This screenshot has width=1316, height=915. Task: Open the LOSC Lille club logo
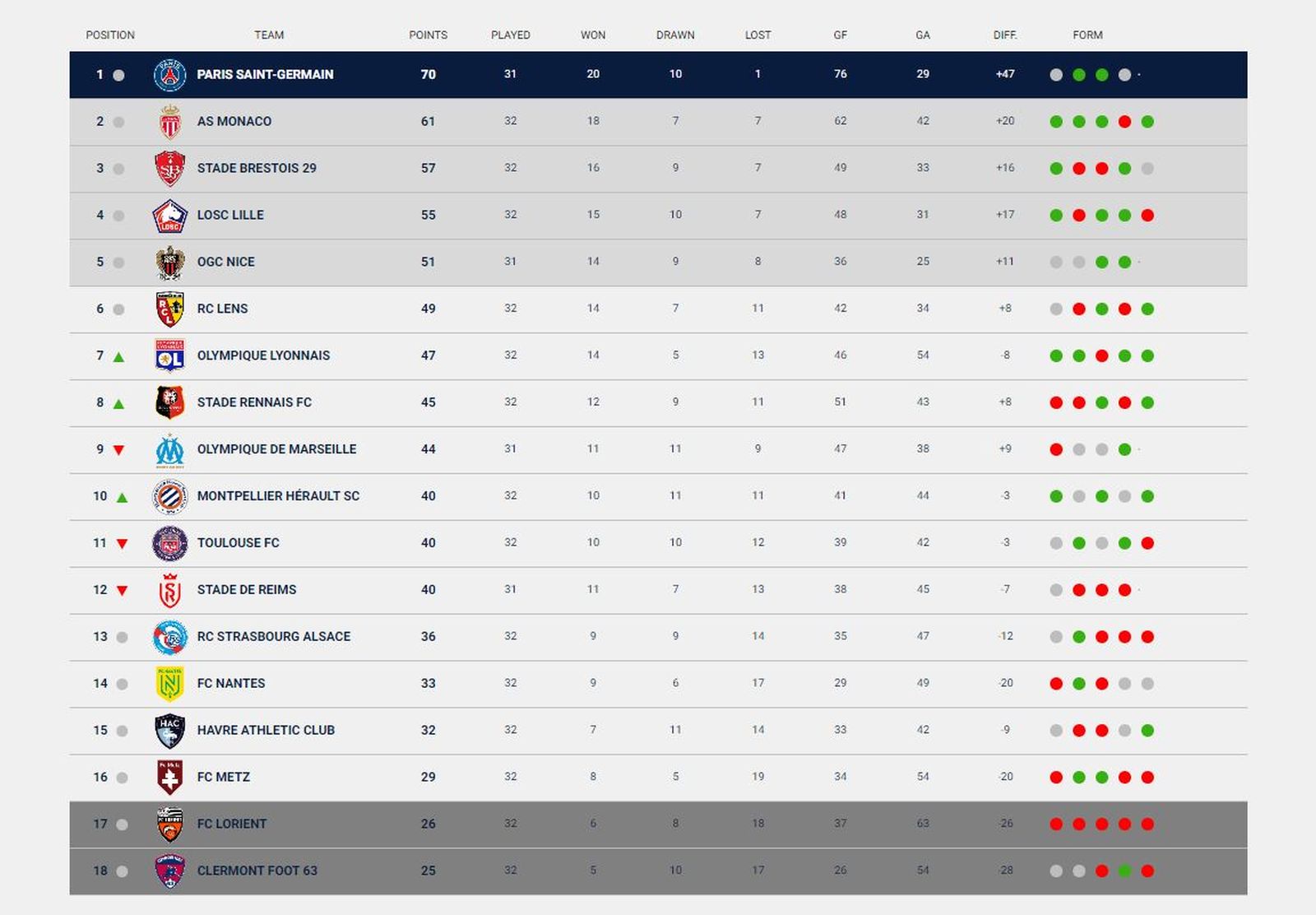click(169, 215)
